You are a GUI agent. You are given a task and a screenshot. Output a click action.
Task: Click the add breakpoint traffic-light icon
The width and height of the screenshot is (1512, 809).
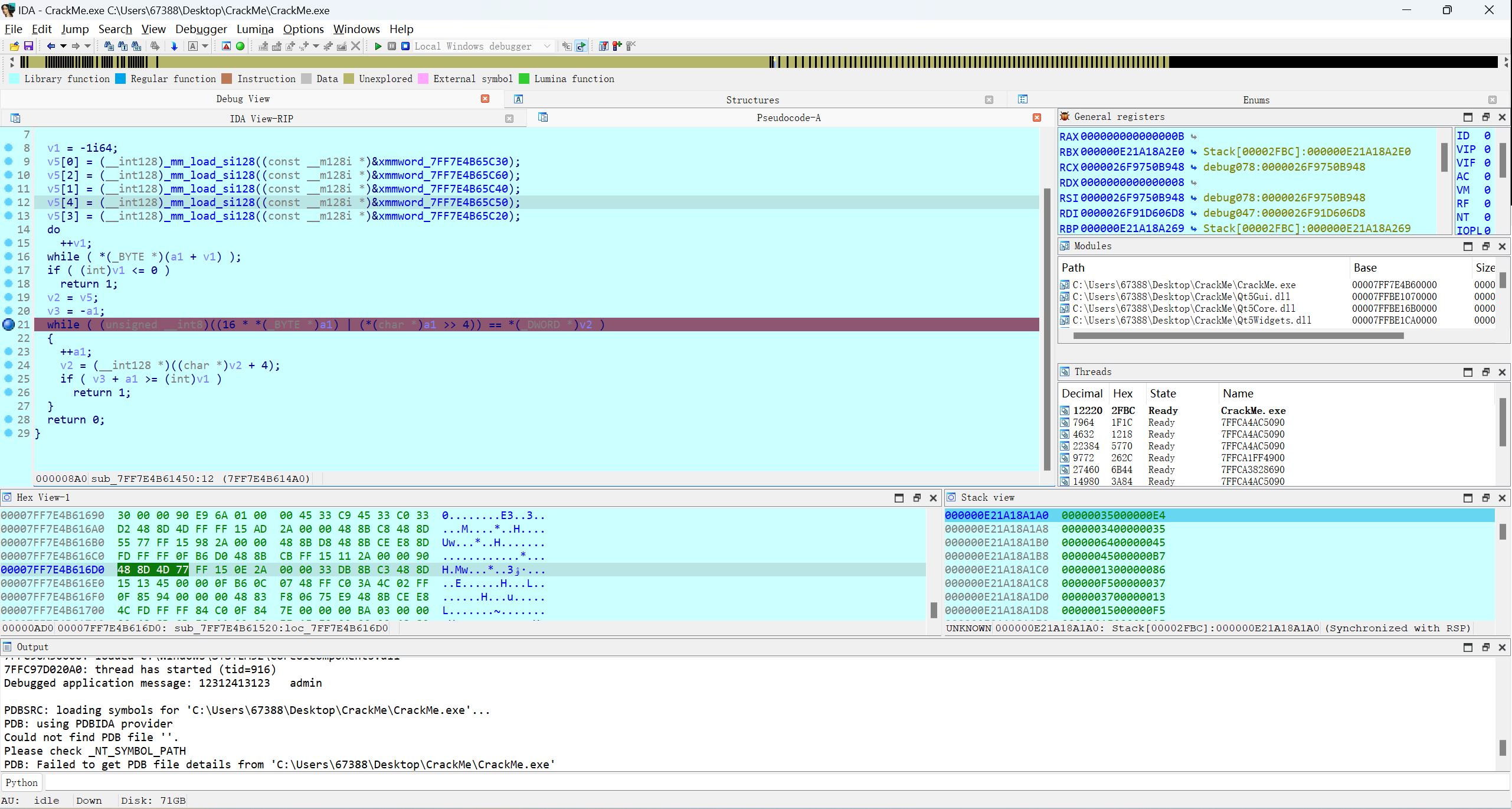(617, 46)
